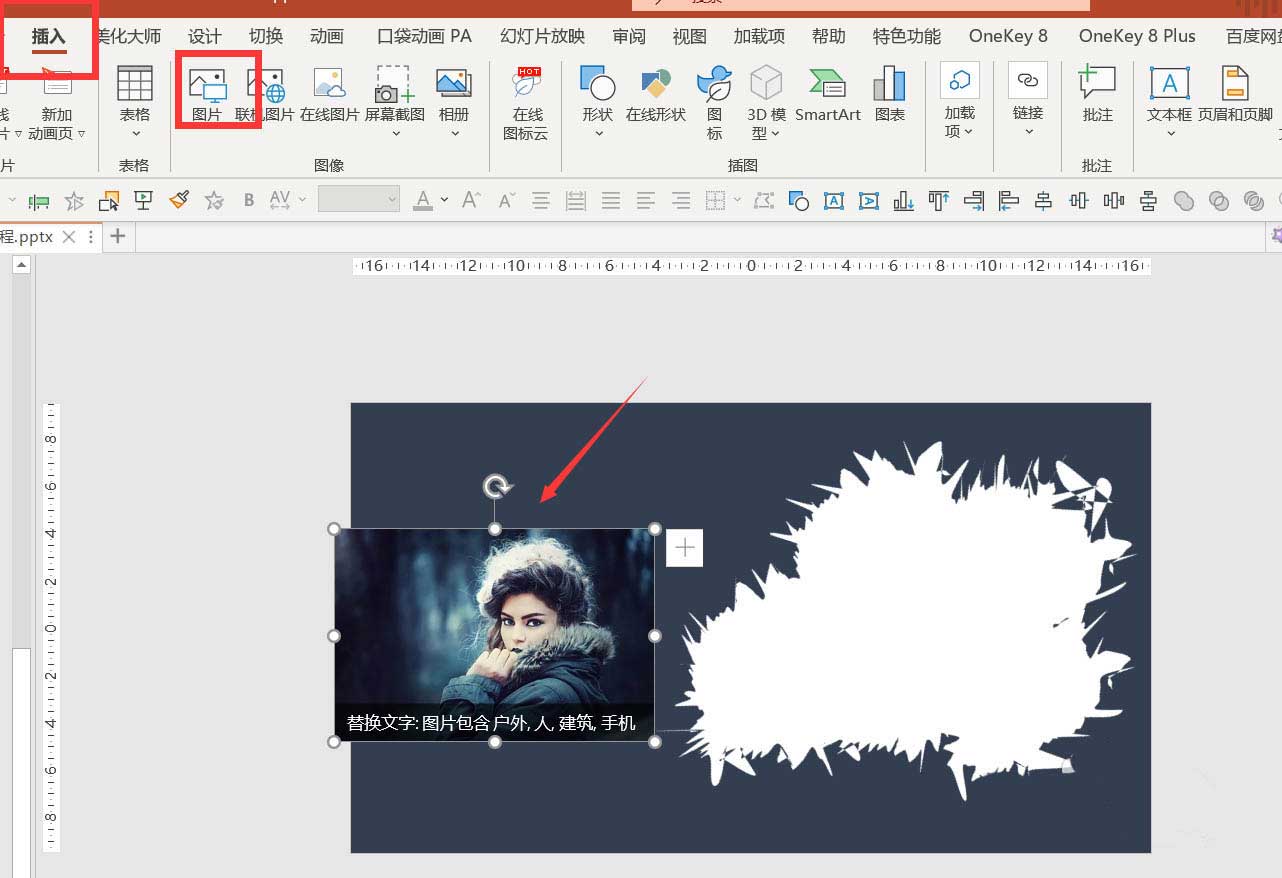Expand the 形状 shapes dropdown
1282x878 pixels.
[x=597, y=133]
